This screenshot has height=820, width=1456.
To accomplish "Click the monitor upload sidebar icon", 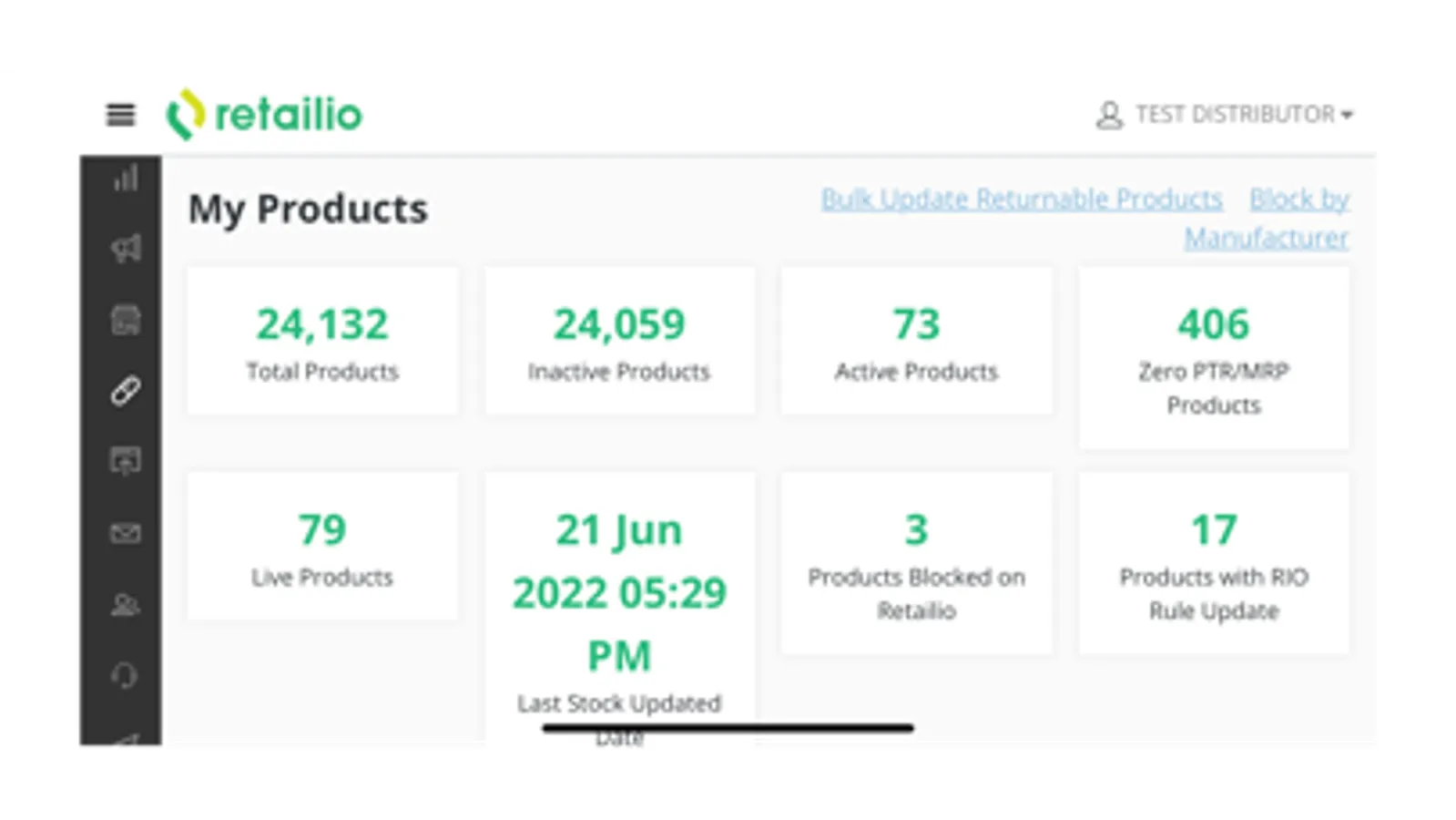I will (x=126, y=461).
